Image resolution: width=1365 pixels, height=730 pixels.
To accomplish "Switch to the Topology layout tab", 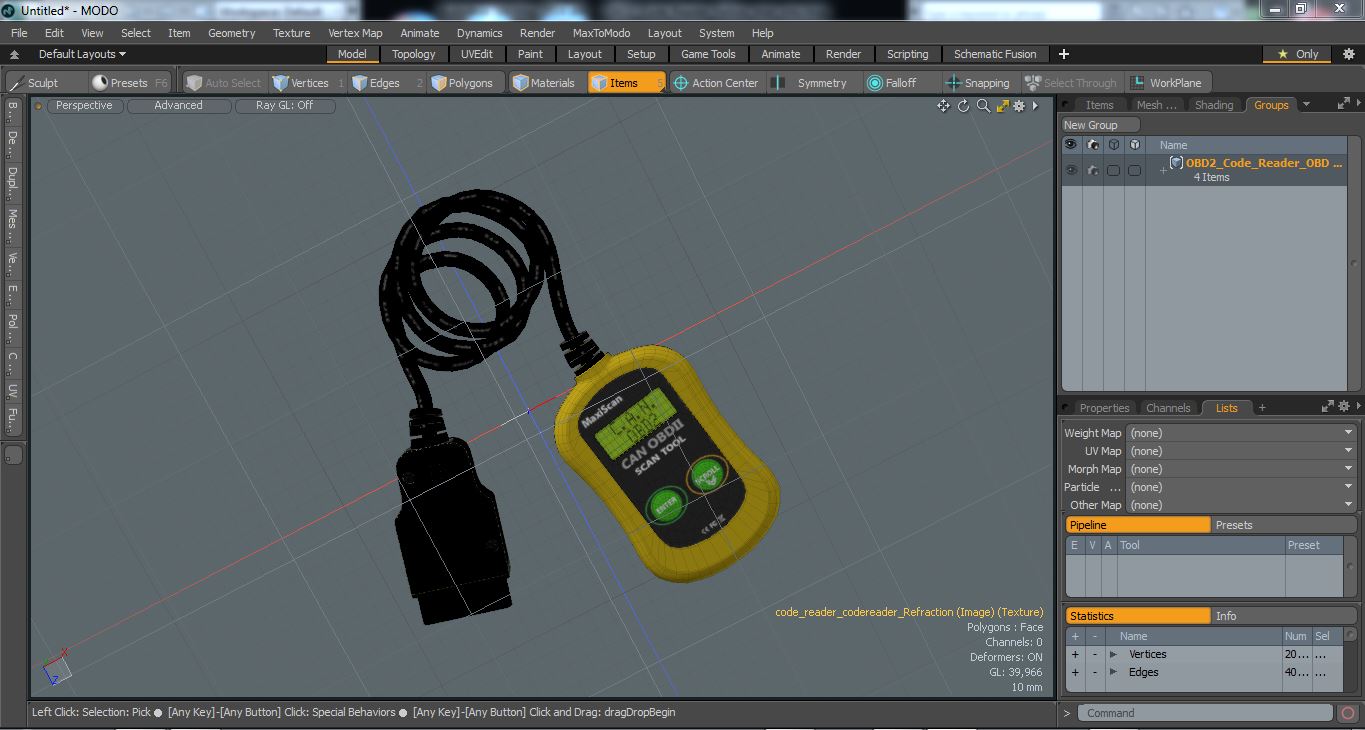I will coord(413,54).
